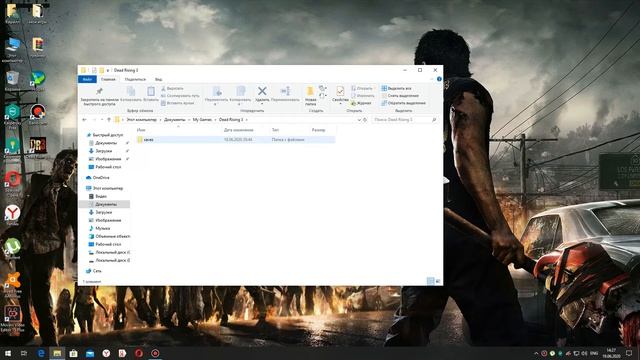Viewport: 640px width, 360px height.
Task: Launch Microsoft Edge from the taskbar
Action: point(41,353)
